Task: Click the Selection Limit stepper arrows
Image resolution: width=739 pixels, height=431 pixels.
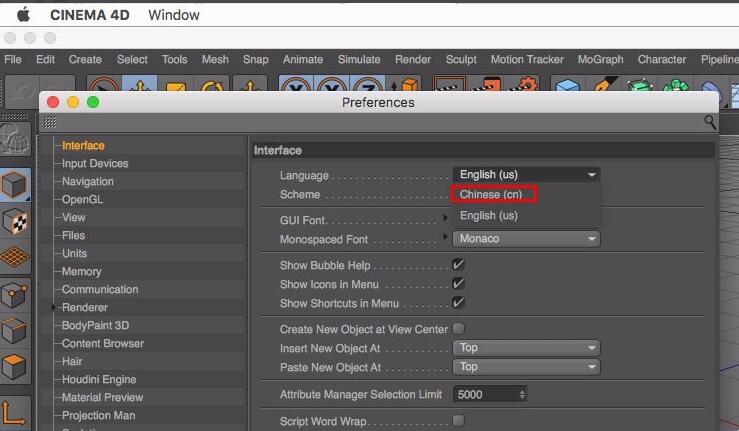Action: coord(522,394)
